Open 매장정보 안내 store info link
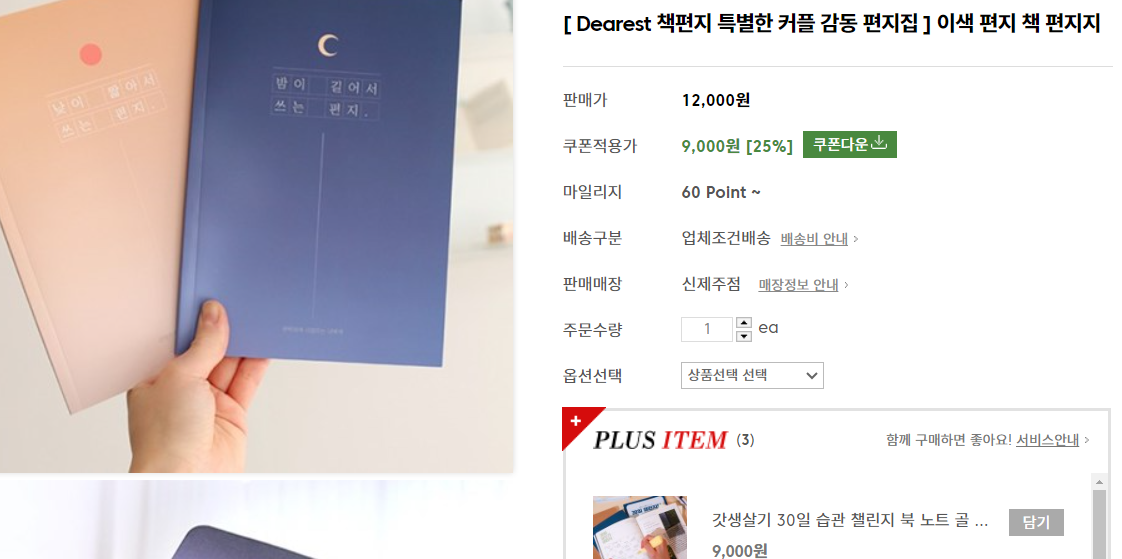Image resolution: width=1122 pixels, height=559 pixels. coord(798,285)
